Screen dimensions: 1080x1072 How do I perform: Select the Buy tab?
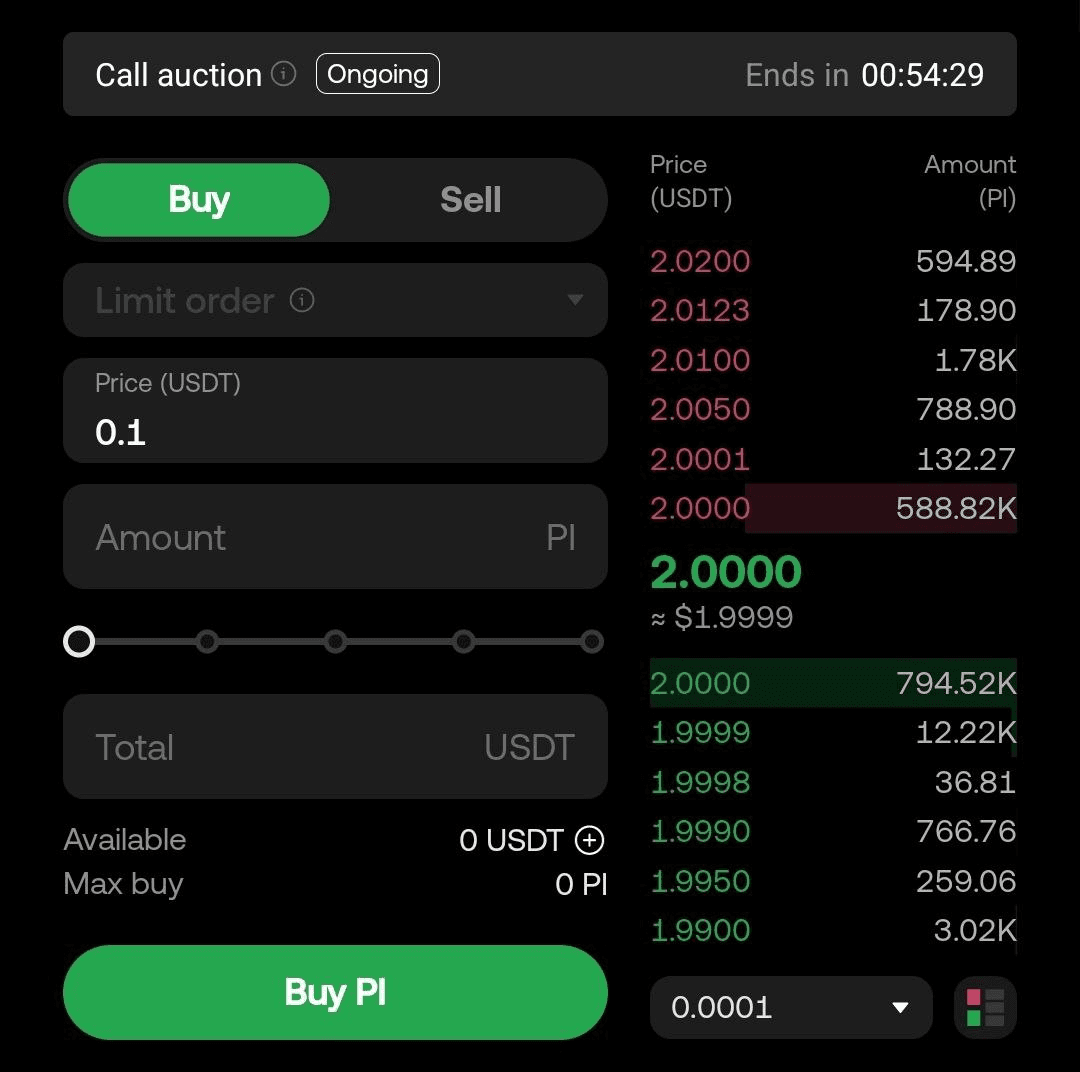click(x=197, y=199)
